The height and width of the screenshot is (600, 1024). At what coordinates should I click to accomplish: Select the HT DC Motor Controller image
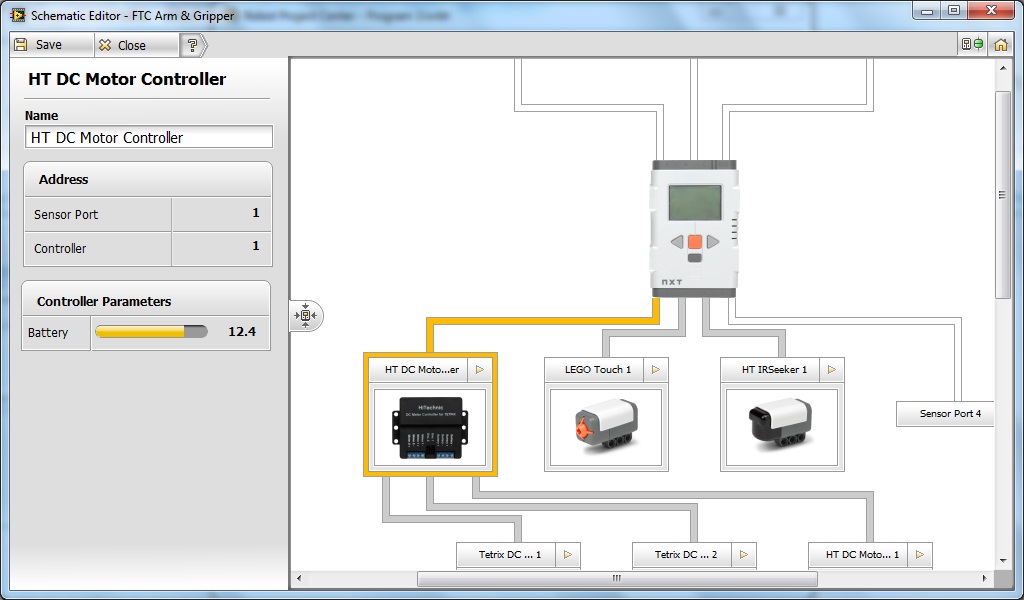[x=430, y=427]
